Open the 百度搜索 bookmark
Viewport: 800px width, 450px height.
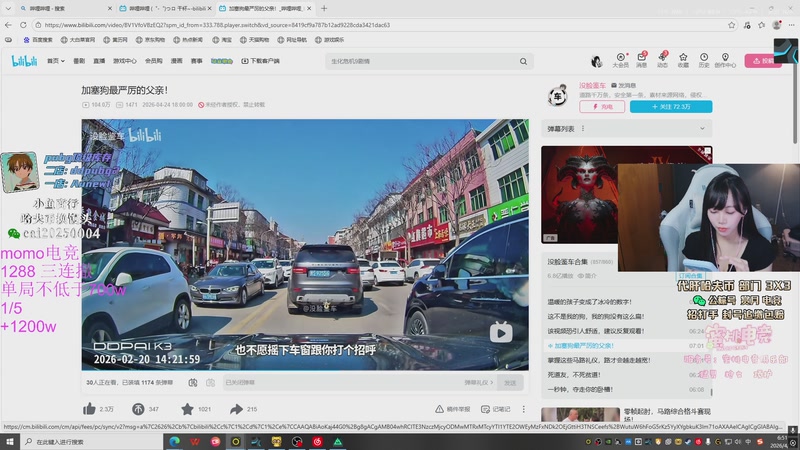click(38, 39)
